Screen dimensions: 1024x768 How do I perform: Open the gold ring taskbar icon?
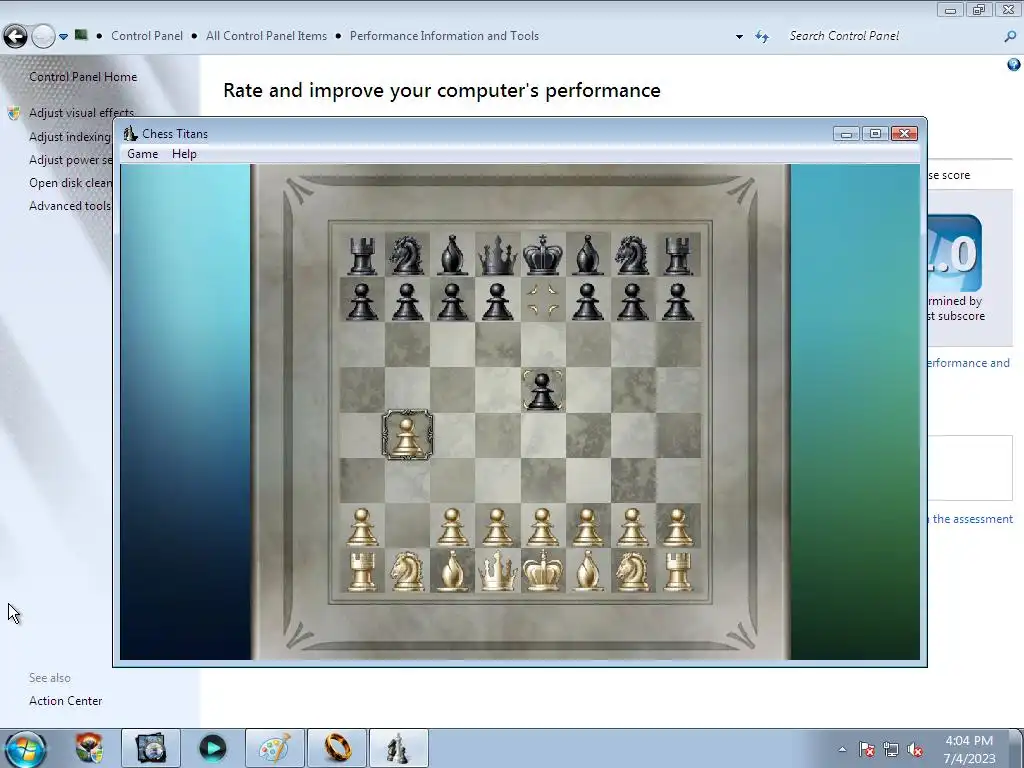pyautogui.click(x=338, y=748)
